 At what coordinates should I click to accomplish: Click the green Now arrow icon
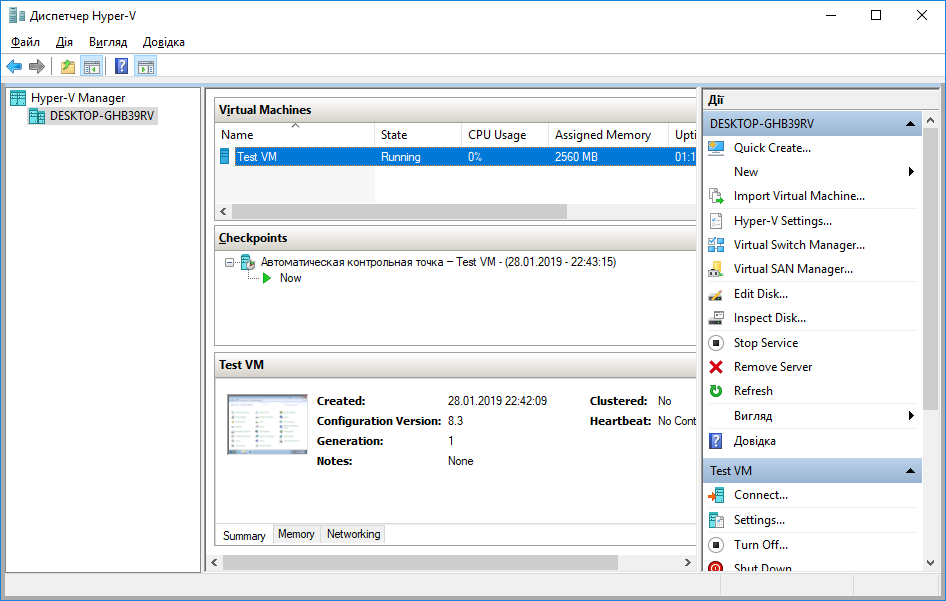click(x=267, y=278)
